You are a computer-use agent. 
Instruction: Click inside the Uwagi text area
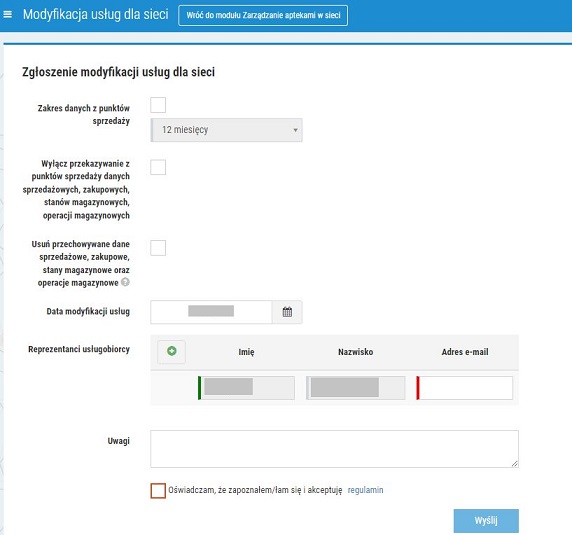pyautogui.click(x=334, y=449)
